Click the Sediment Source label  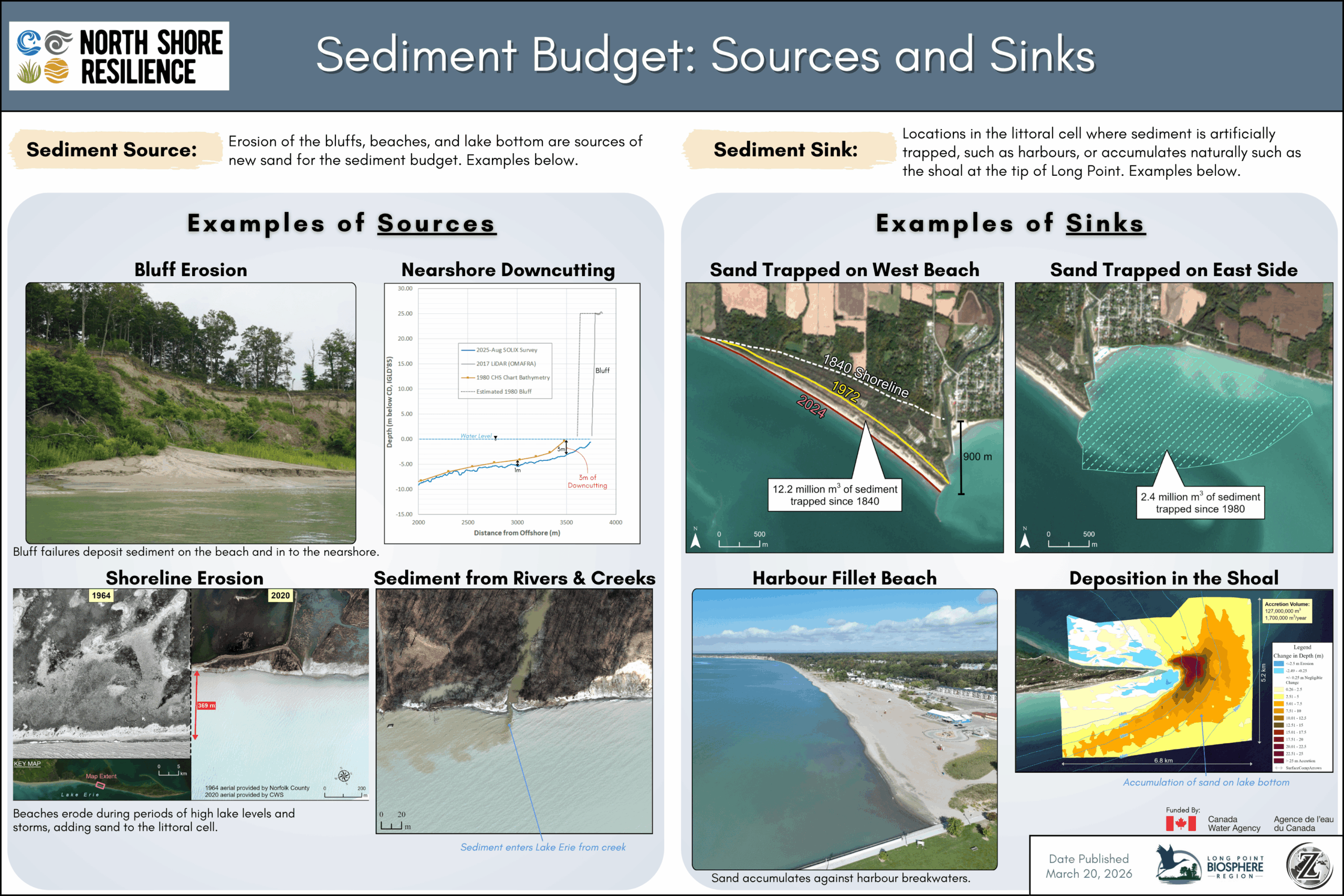pos(112,150)
